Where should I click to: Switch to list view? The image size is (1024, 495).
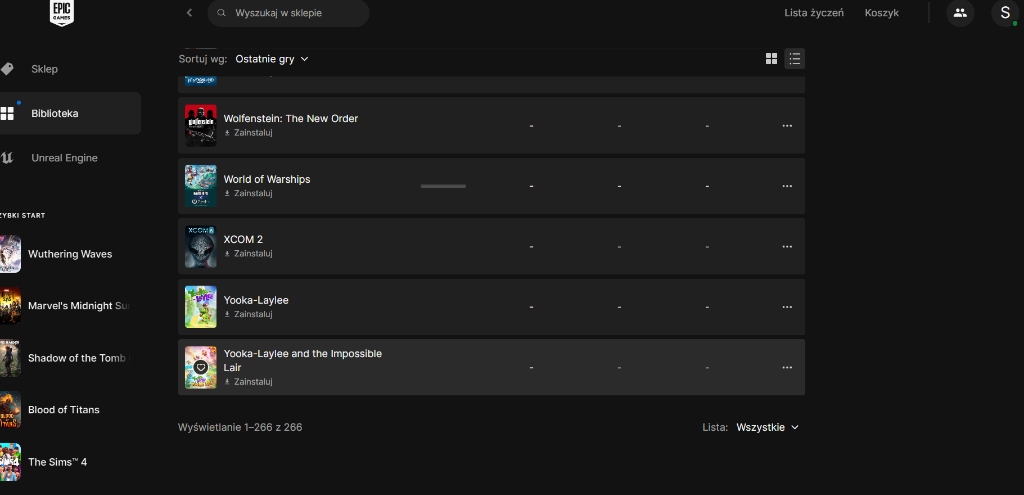pyautogui.click(x=794, y=59)
